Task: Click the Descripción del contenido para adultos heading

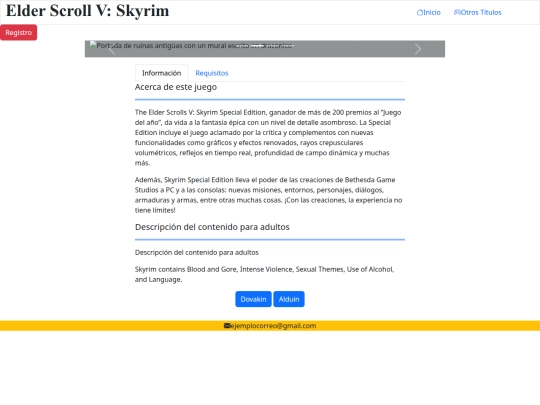Action: (x=212, y=227)
